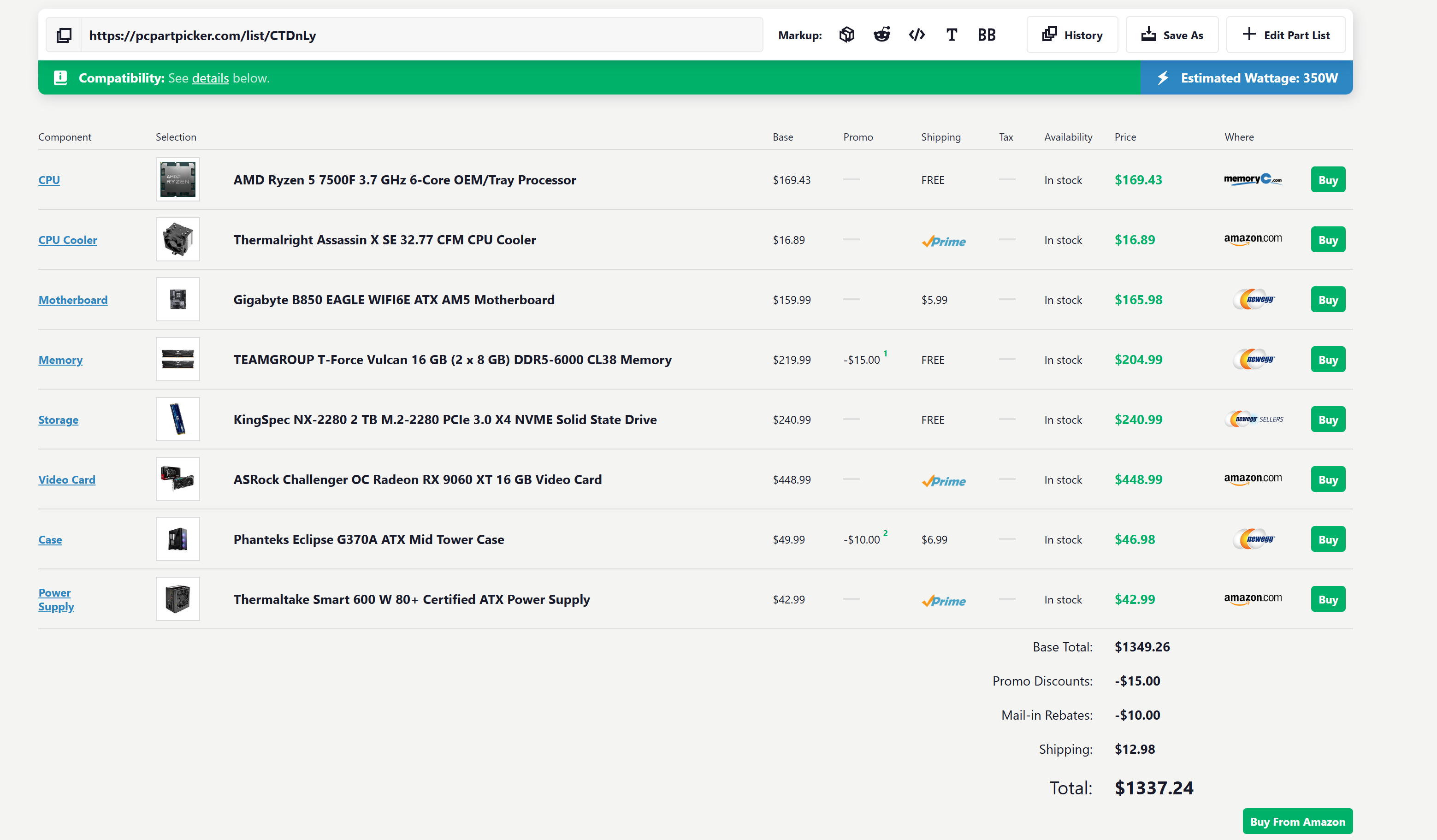1437x840 pixels.
Task: Click the memoryC.com merchant logo
Action: 1253,180
